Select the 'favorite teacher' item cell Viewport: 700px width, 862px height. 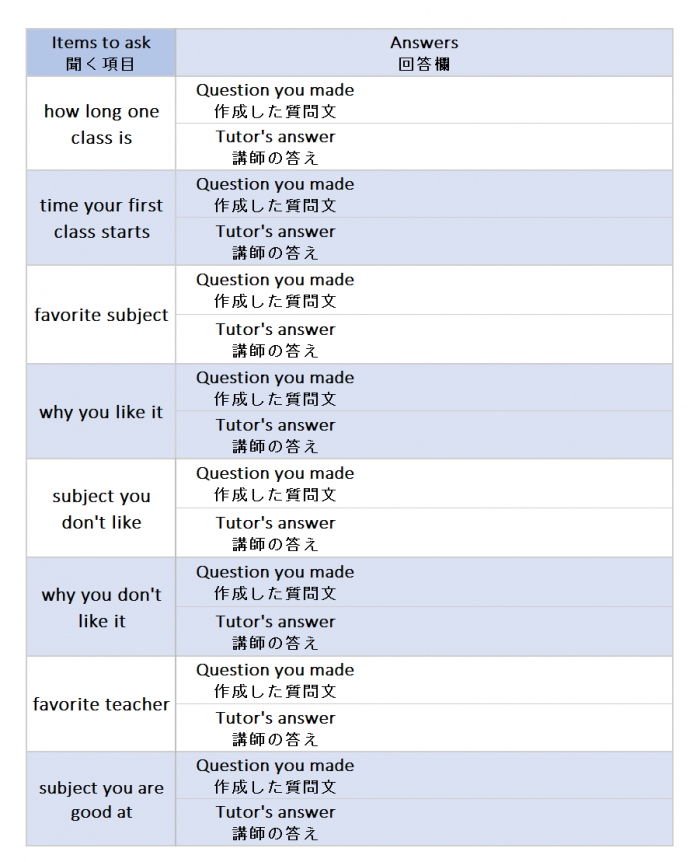(101, 704)
